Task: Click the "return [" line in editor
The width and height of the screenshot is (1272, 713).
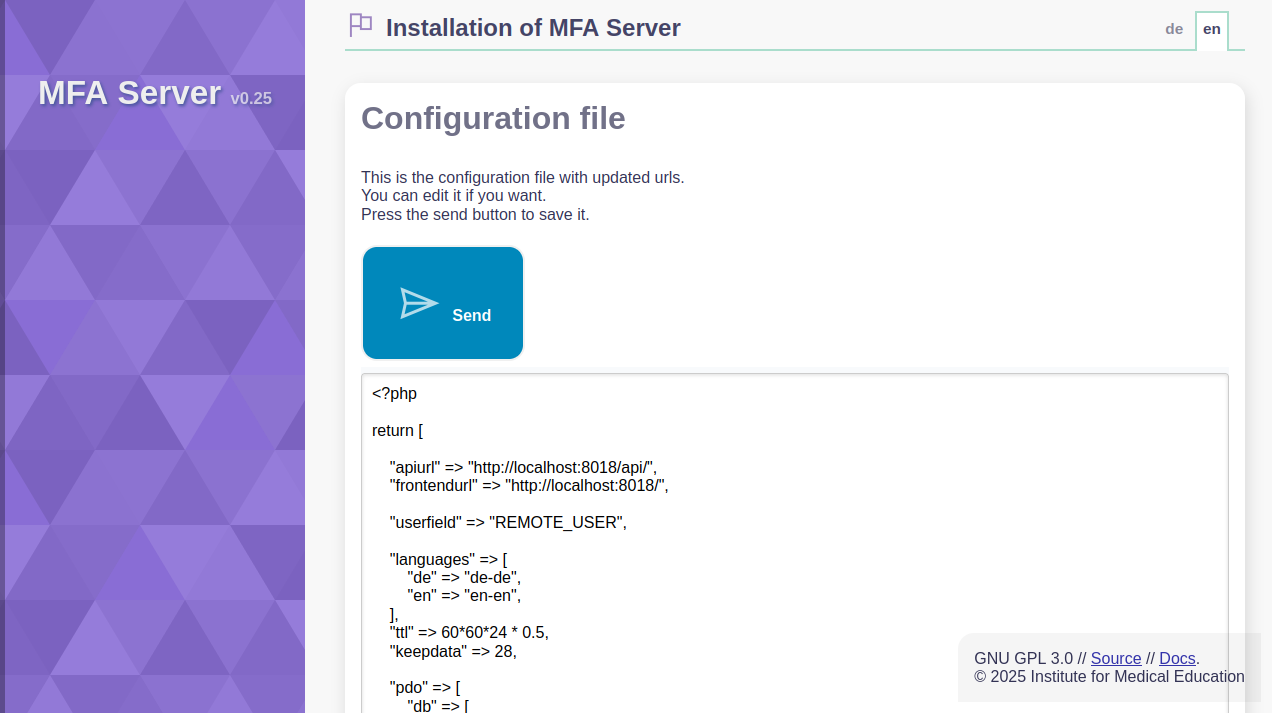Action: tap(397, 430)
